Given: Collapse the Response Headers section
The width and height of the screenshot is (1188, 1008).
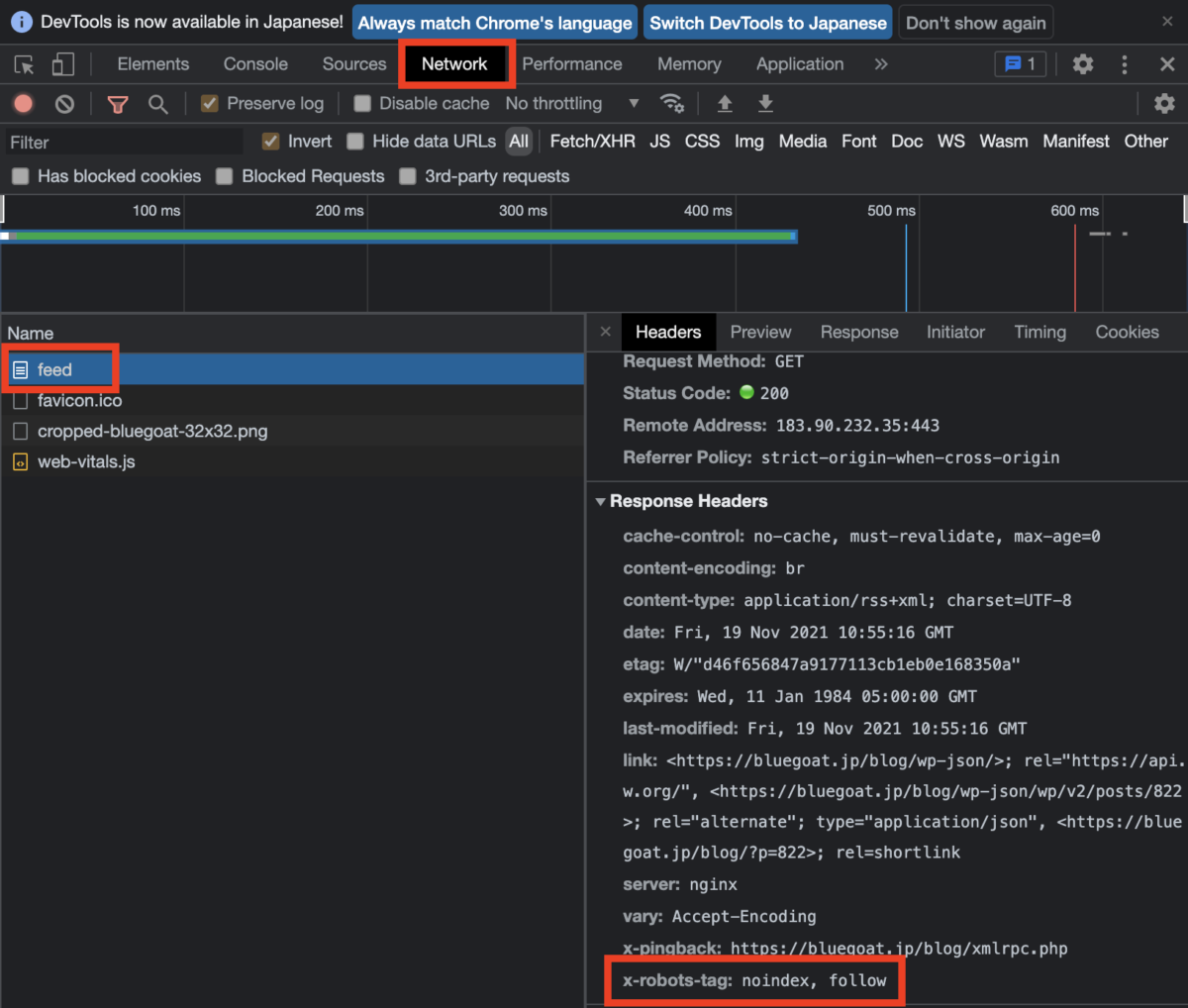Looking at the screenshot, I should point(601,501).
